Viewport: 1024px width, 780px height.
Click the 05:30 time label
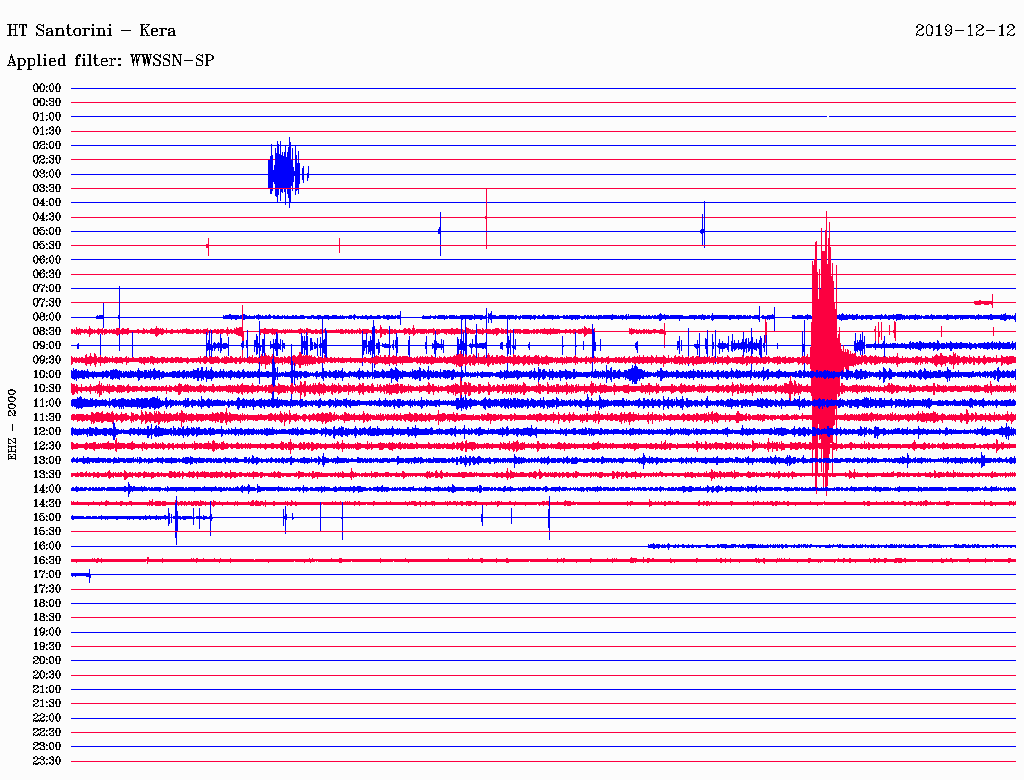pyautogui.click(x=47, y=245)
